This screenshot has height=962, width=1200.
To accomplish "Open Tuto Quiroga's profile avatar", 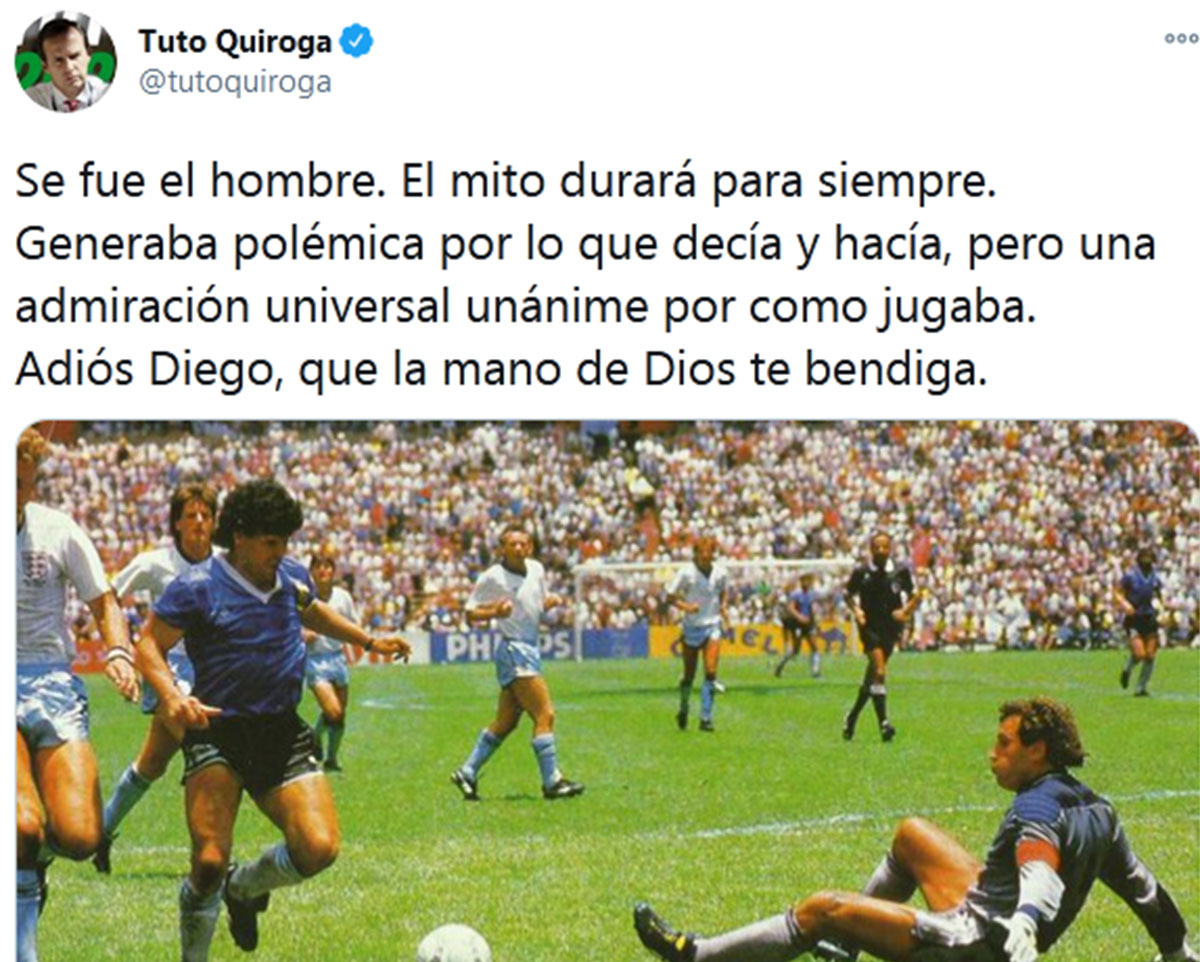I will point(65,62).
